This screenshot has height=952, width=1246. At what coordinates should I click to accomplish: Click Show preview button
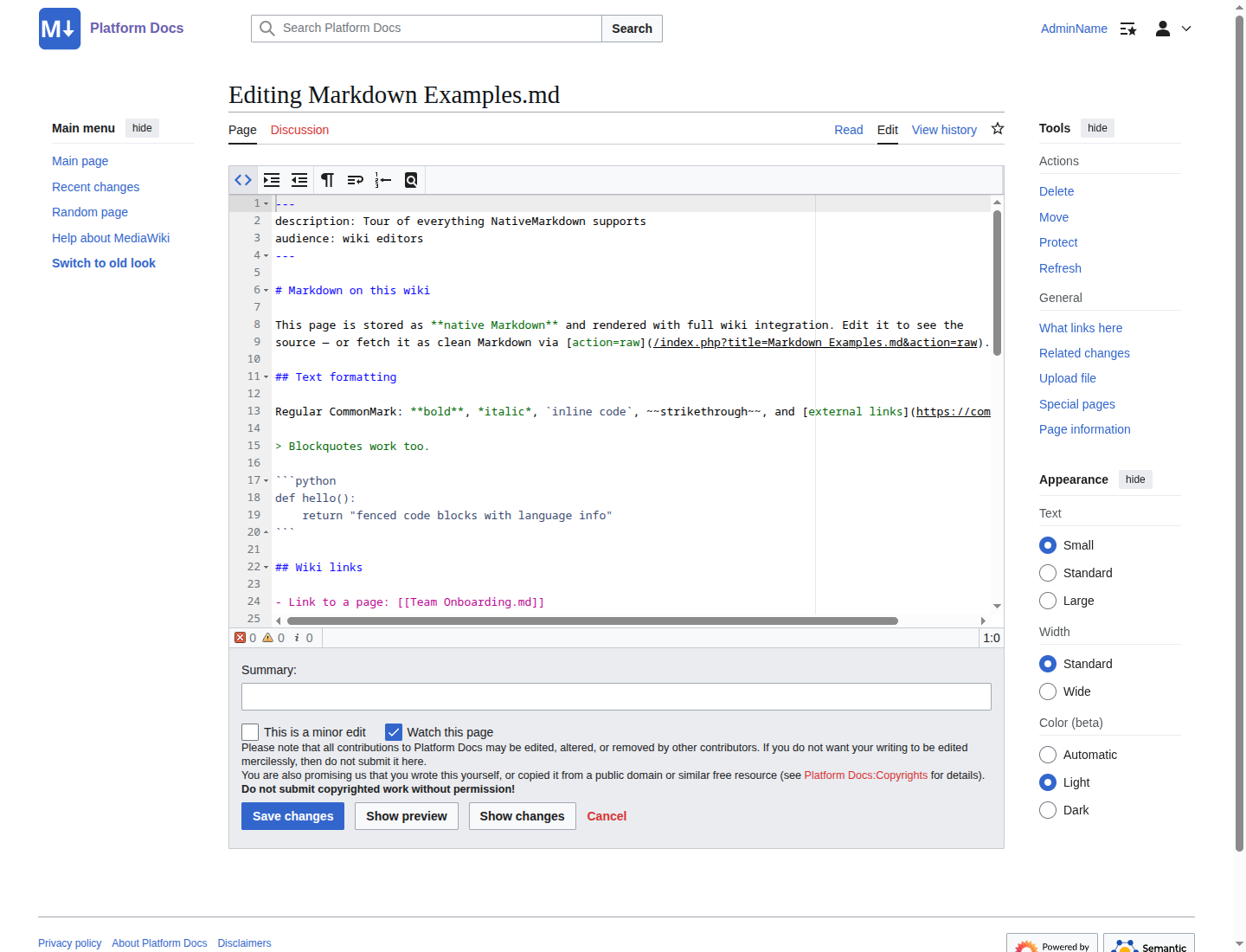(407, 816)
